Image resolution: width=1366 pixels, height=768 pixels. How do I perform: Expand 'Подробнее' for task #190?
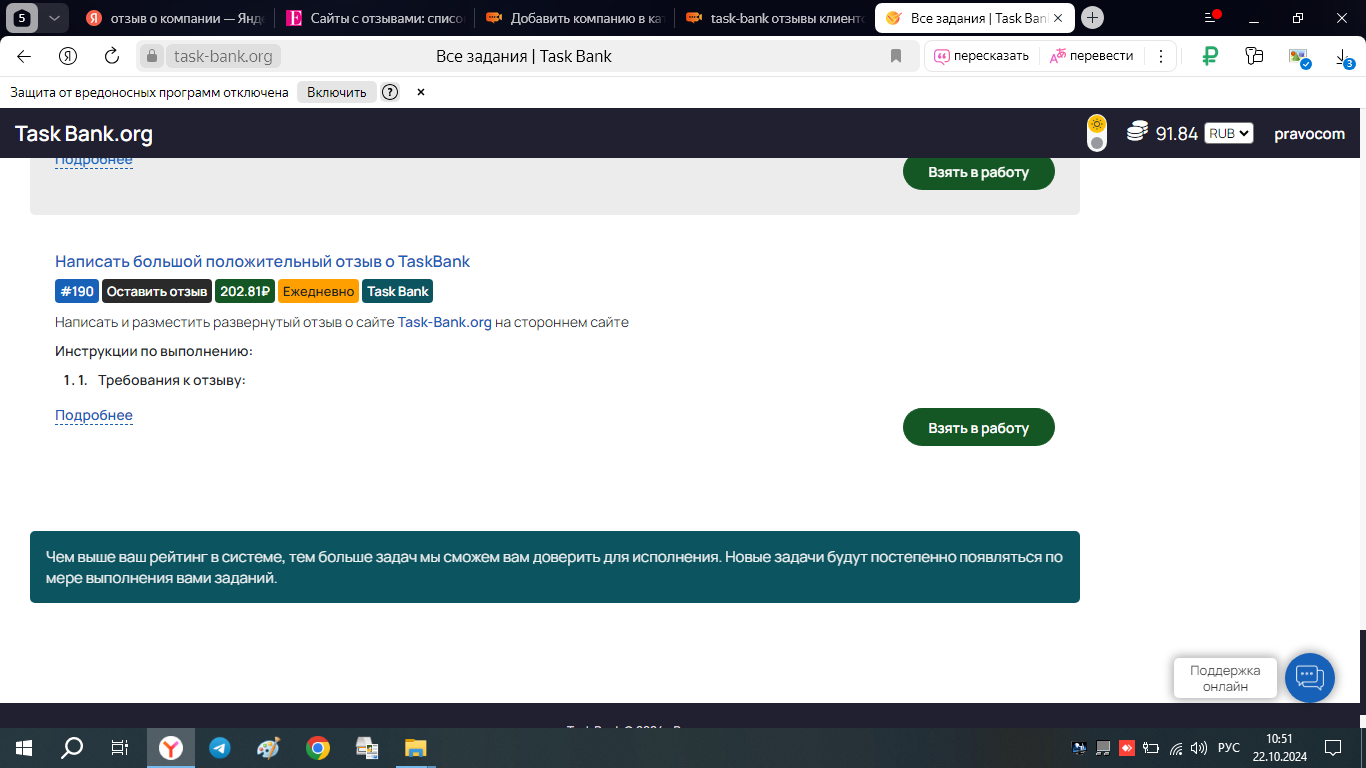coord(94,415)
